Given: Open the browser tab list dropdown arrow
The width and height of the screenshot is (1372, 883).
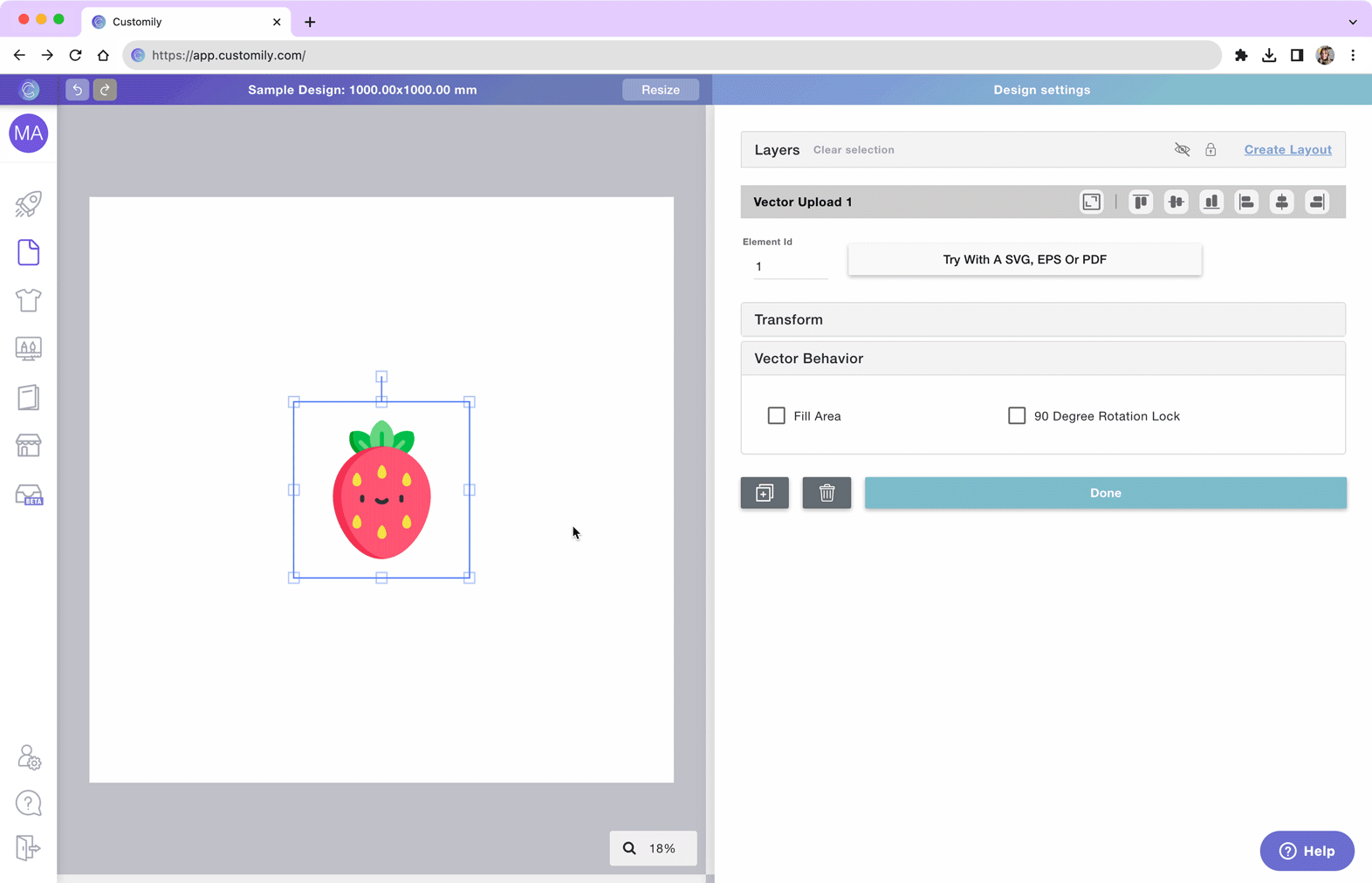Looking at the screenshot, I should [1353, 22].
